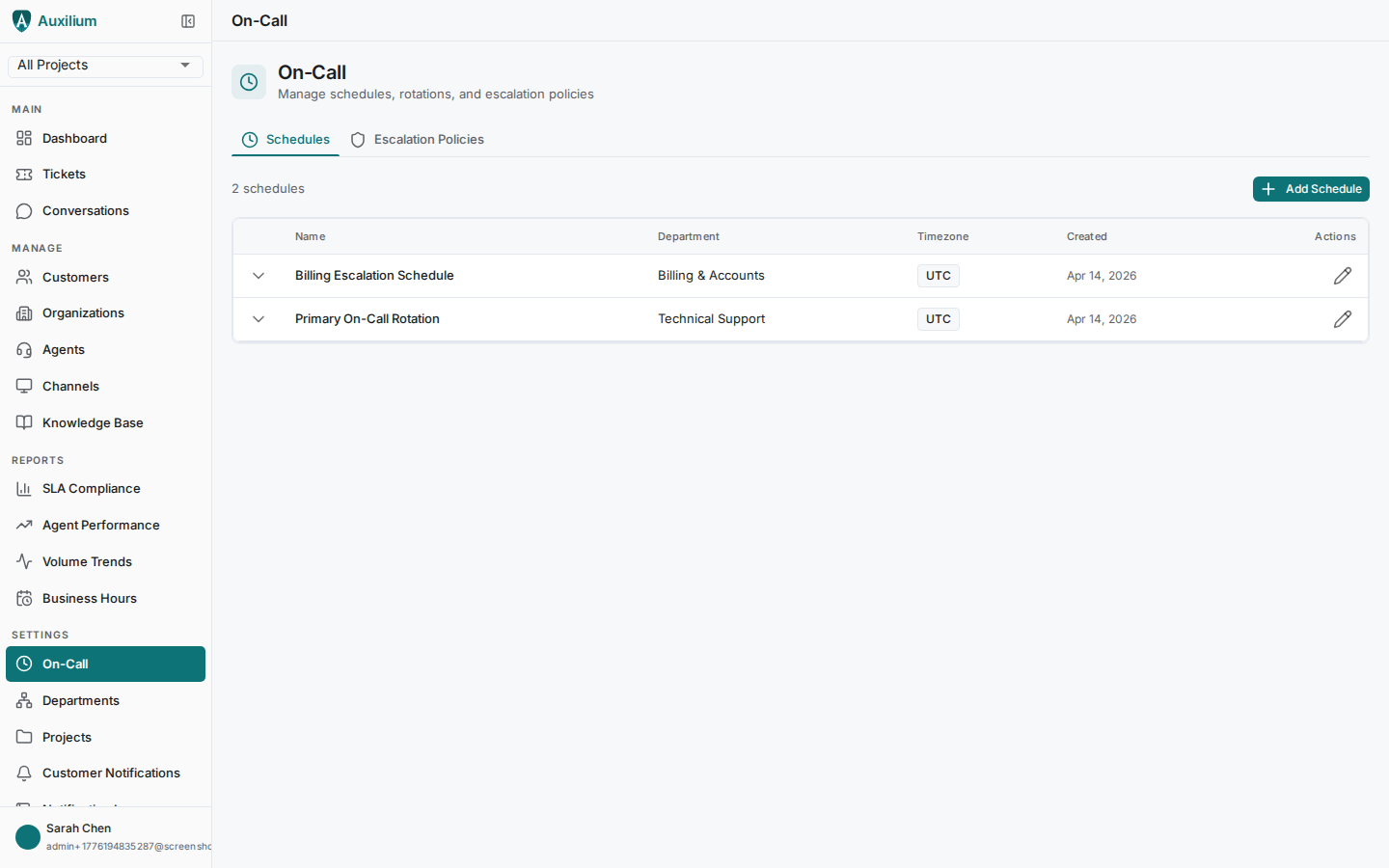Click the Knowledge Base icon
Image resolution: width=1389 pixels, height=868 pixels.
click(23, 422)
